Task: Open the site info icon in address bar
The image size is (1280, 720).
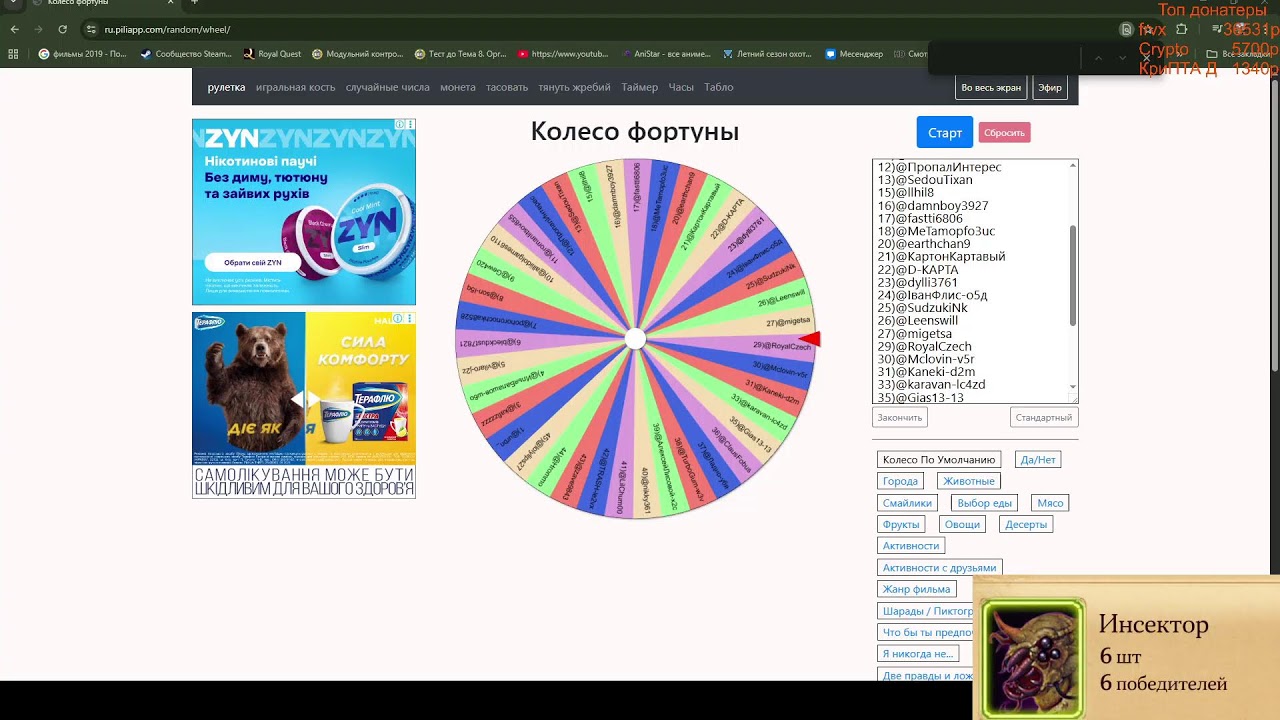Action: point(91,30)
